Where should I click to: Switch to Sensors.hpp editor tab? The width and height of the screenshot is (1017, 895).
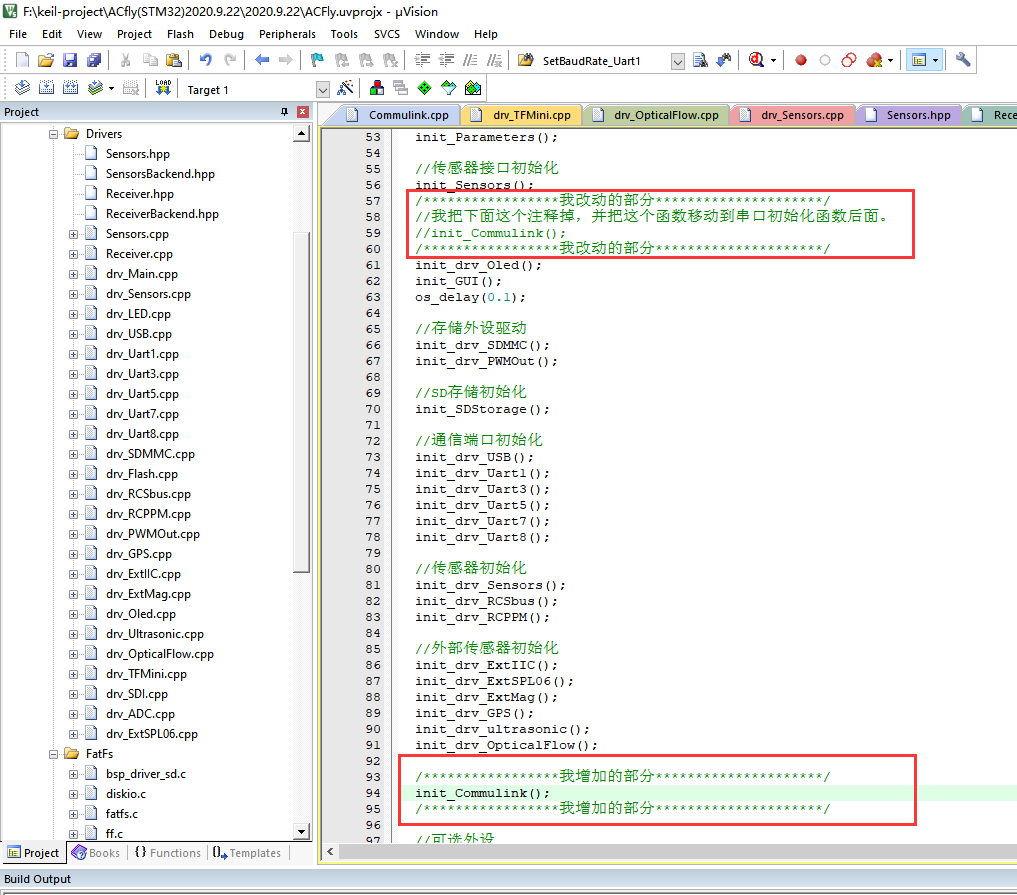[908, 115]
